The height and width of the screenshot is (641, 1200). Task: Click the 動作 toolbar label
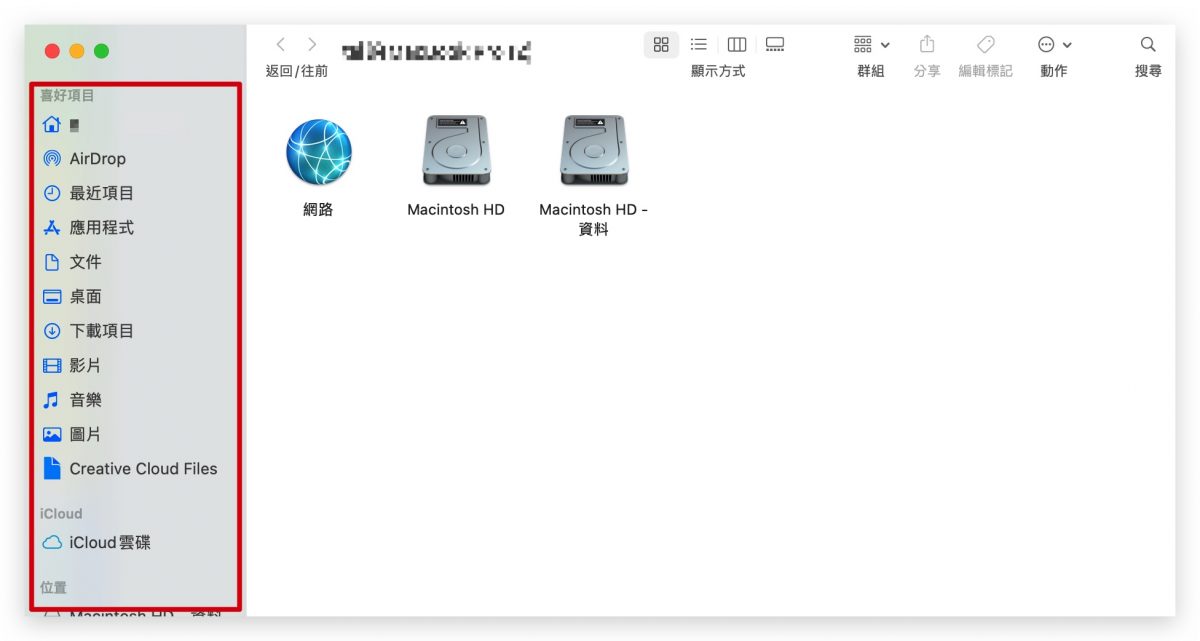1054,71
